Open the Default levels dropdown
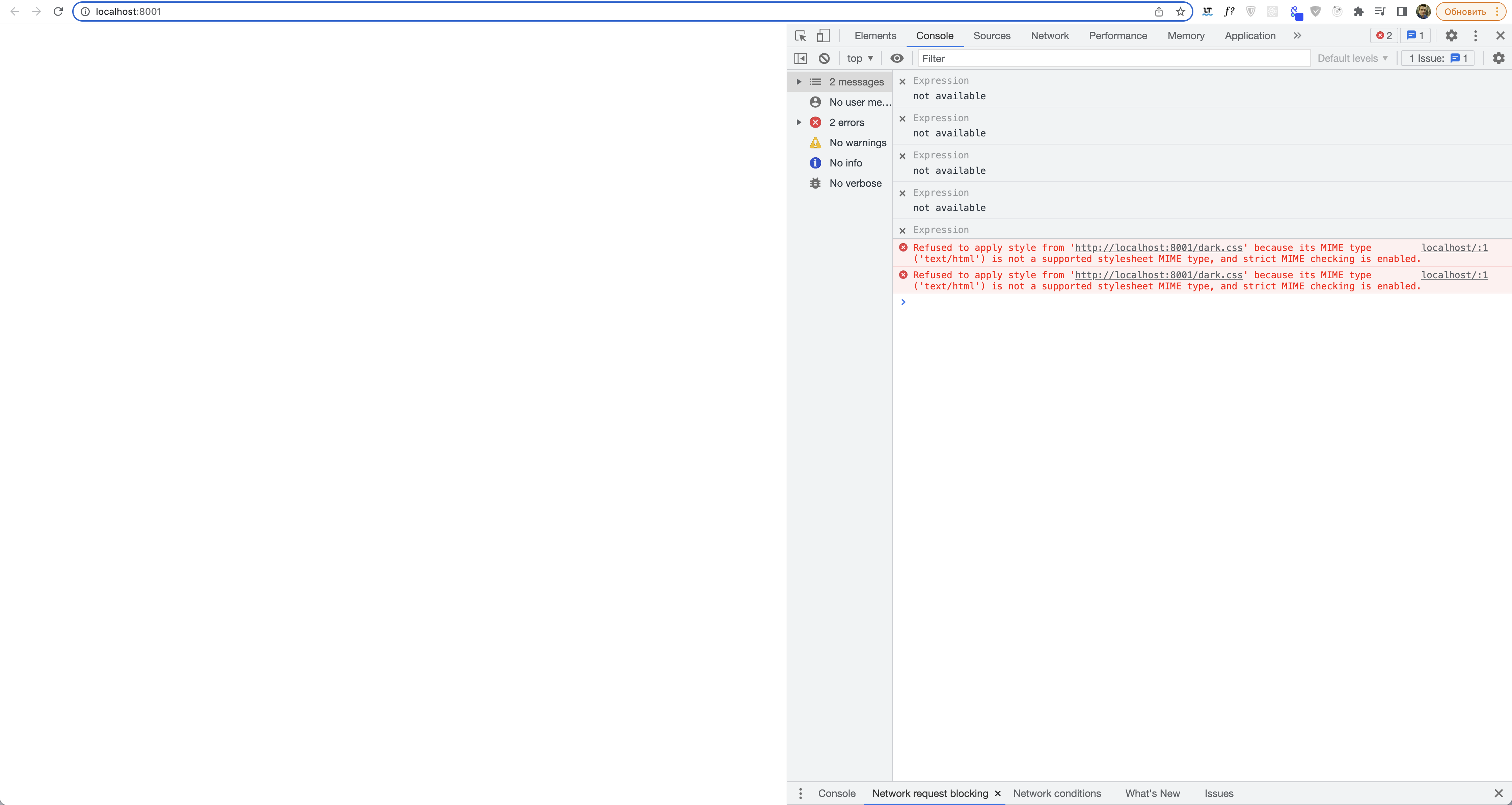This screenshot has height=805, width=1512. (x=1352, y=58)
